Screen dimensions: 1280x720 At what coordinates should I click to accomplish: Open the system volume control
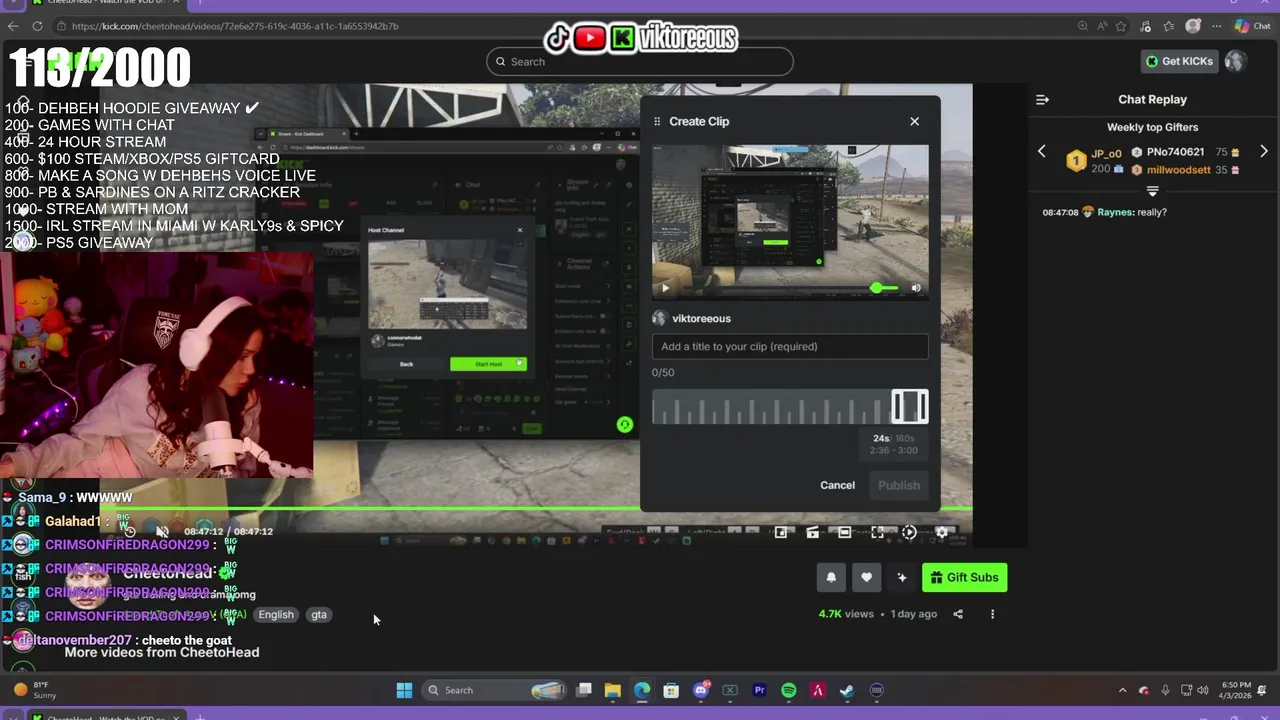[x=1203, y=690]
